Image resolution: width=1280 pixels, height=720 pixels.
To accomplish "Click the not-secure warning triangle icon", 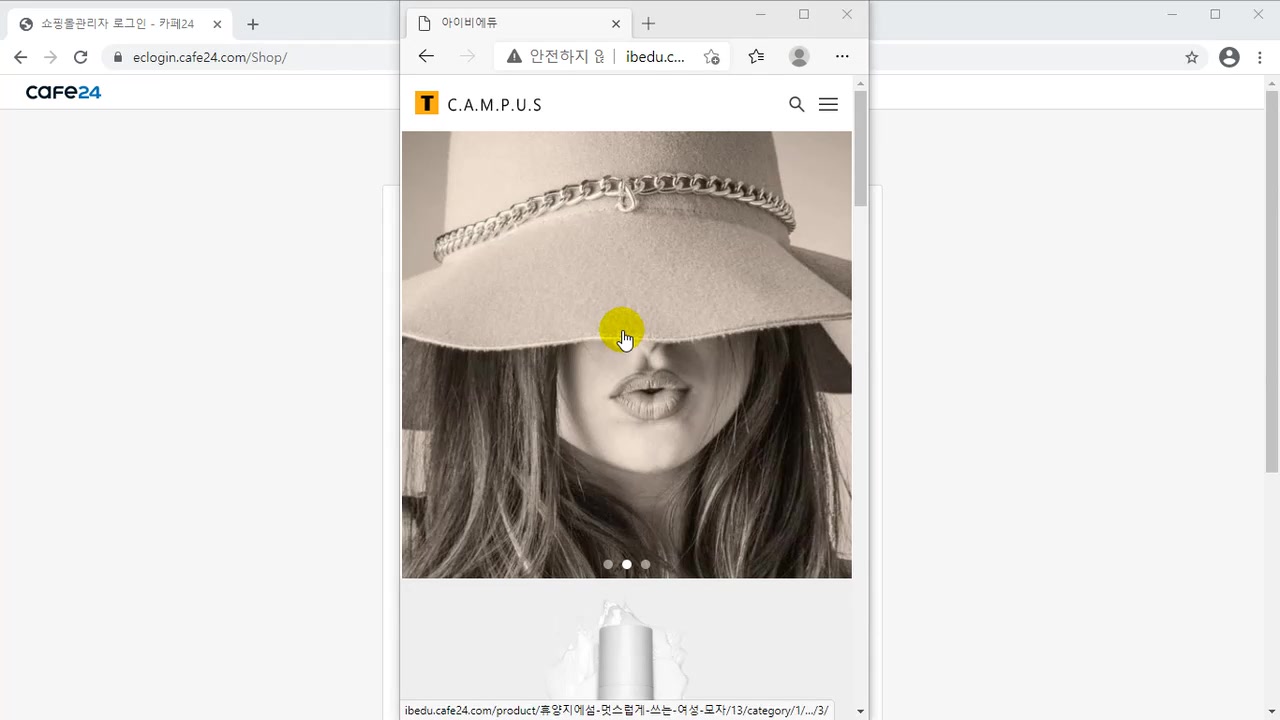I will (x=514, y=57).
